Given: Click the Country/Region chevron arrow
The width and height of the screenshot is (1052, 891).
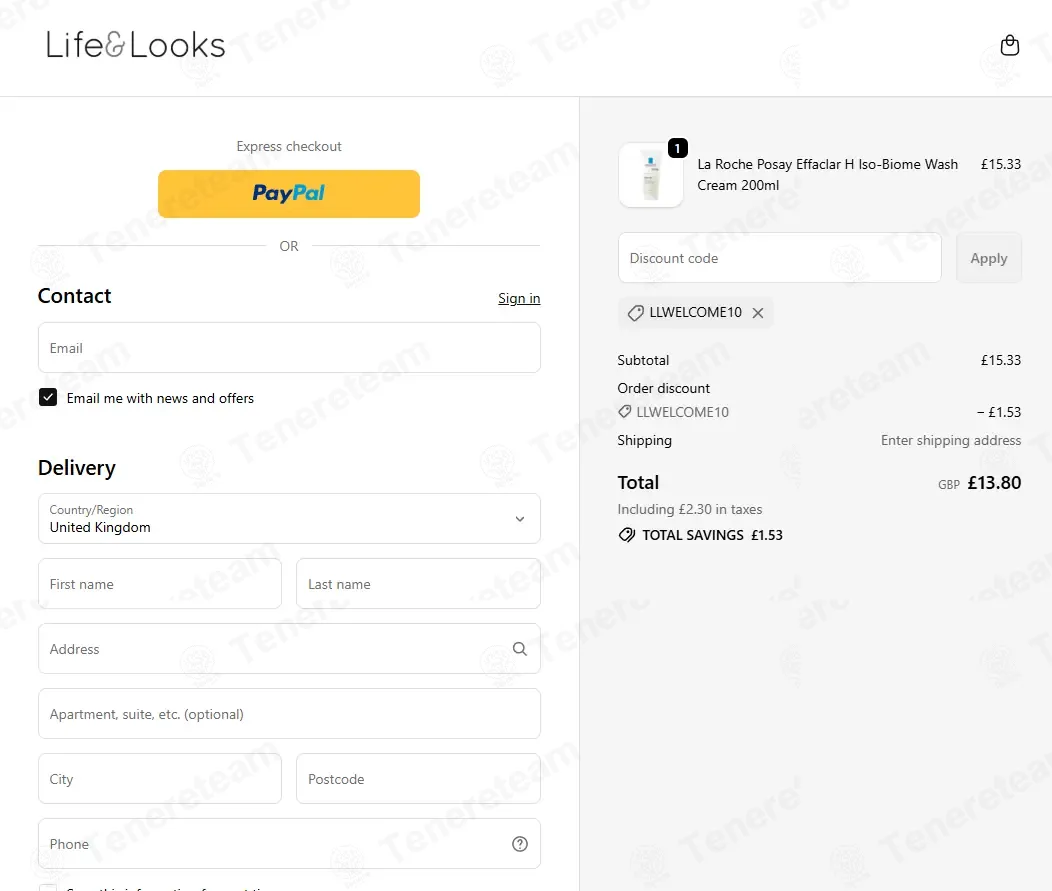Looking at the screenshot, I should coord(519,519).
